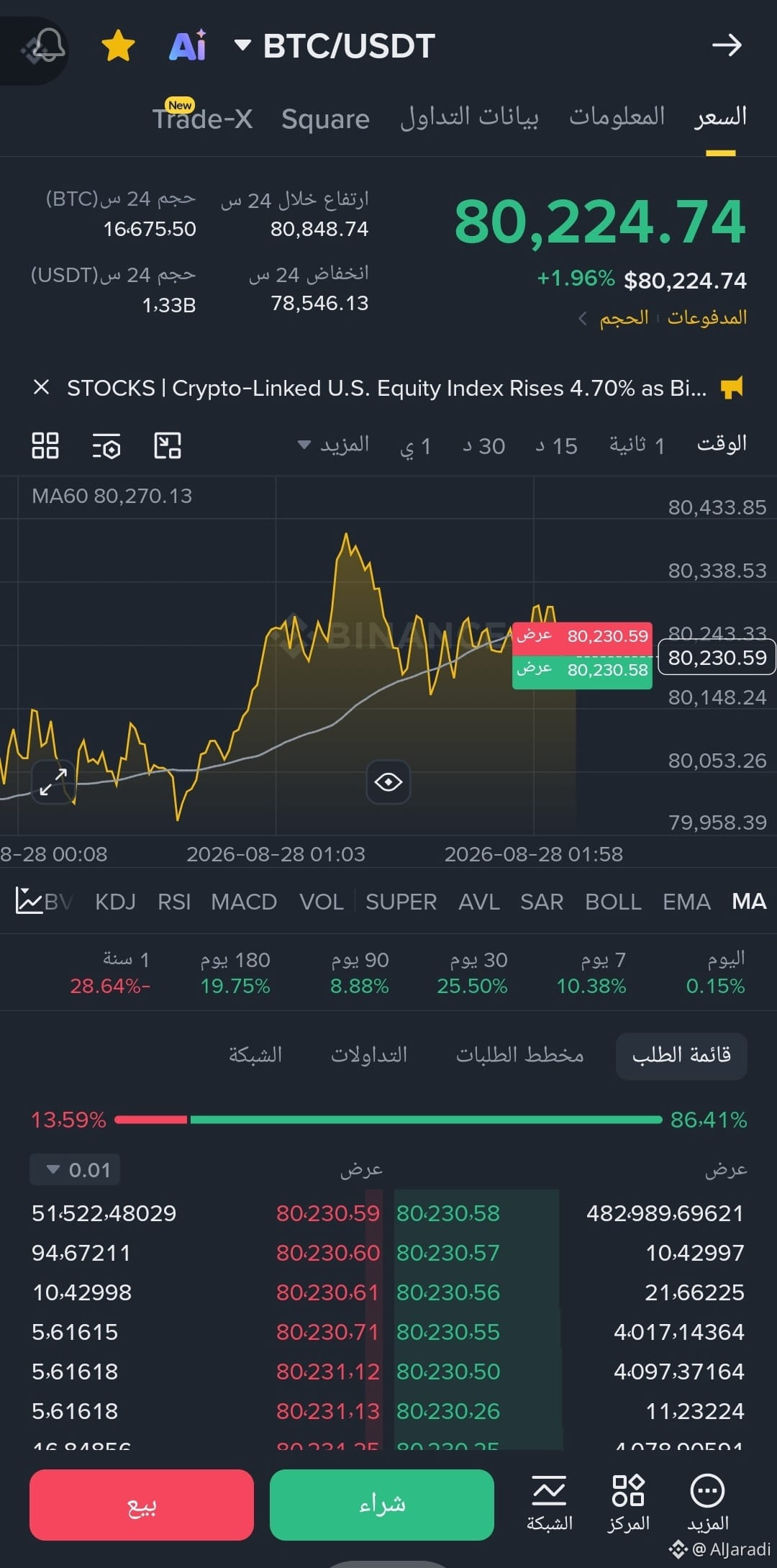The width and height of the screenshot is (777, 1568).
Task: Switch to the Square tab
Action: click(325, 119)
